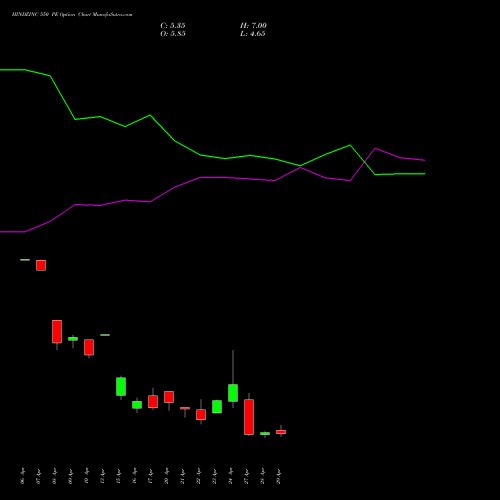Select the small green candle above 28 Apr
The width and height of the screenshot is (500, 500).
click(265, 434)
